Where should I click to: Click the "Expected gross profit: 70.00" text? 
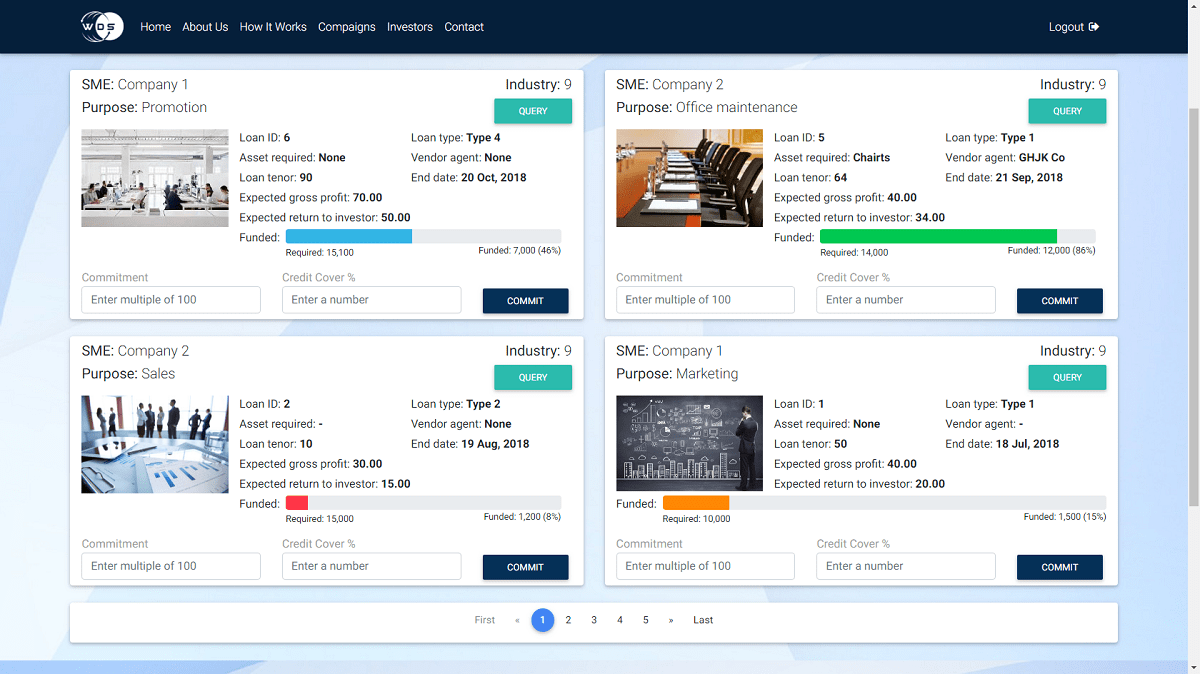click(x=311, y=197)
